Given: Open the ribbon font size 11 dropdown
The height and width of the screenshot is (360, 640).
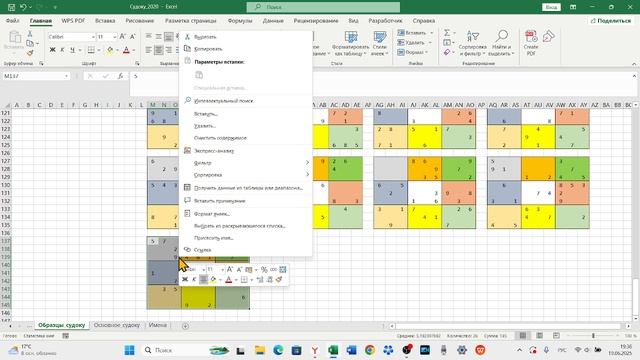Looking at the screenshot, I should click(x=114, y=37).
